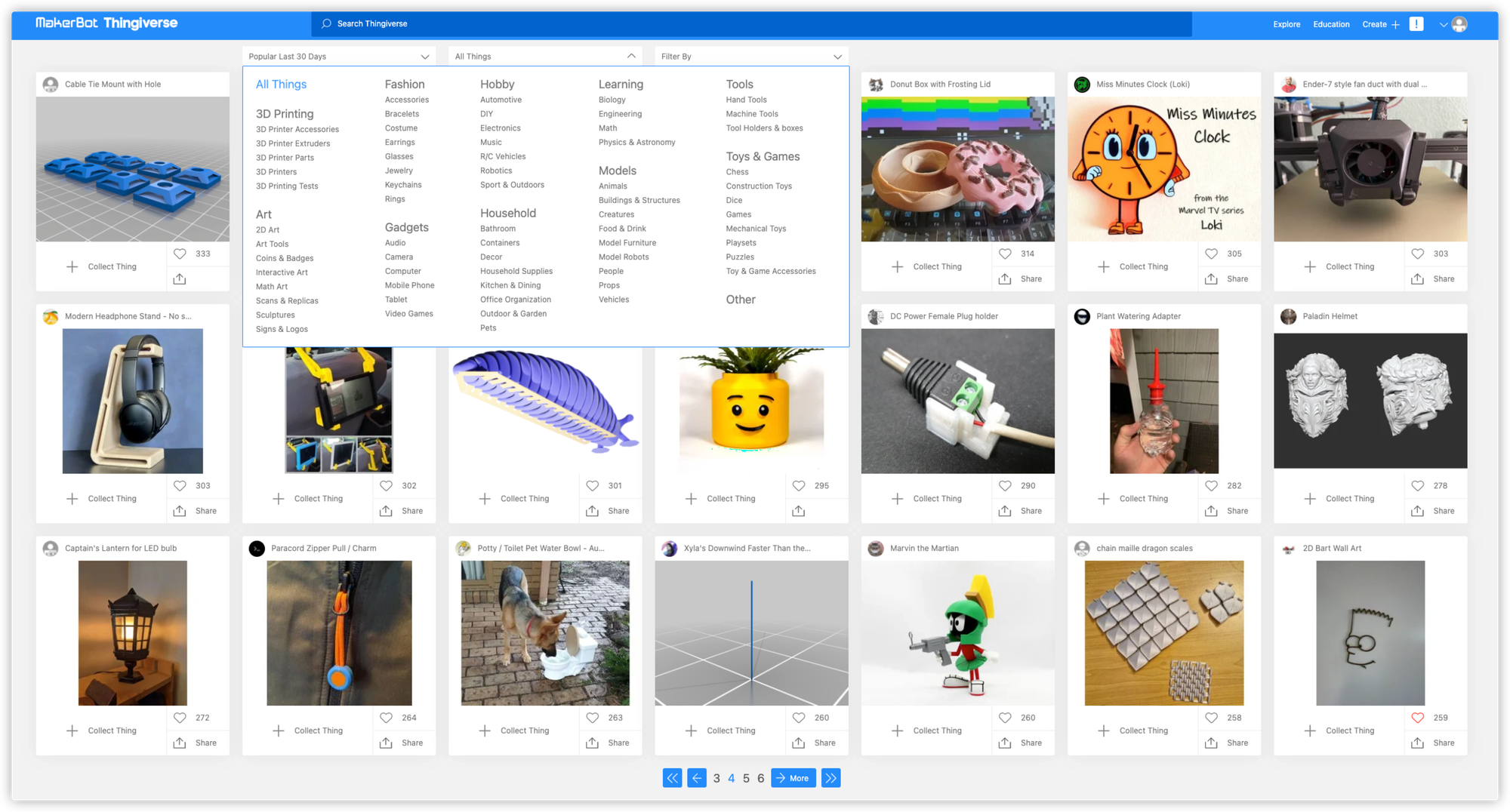Unlike the 2D Bart Wall Art thing
The width and height of the screenshot is (1510, 812).
[x=1418, y=718]
